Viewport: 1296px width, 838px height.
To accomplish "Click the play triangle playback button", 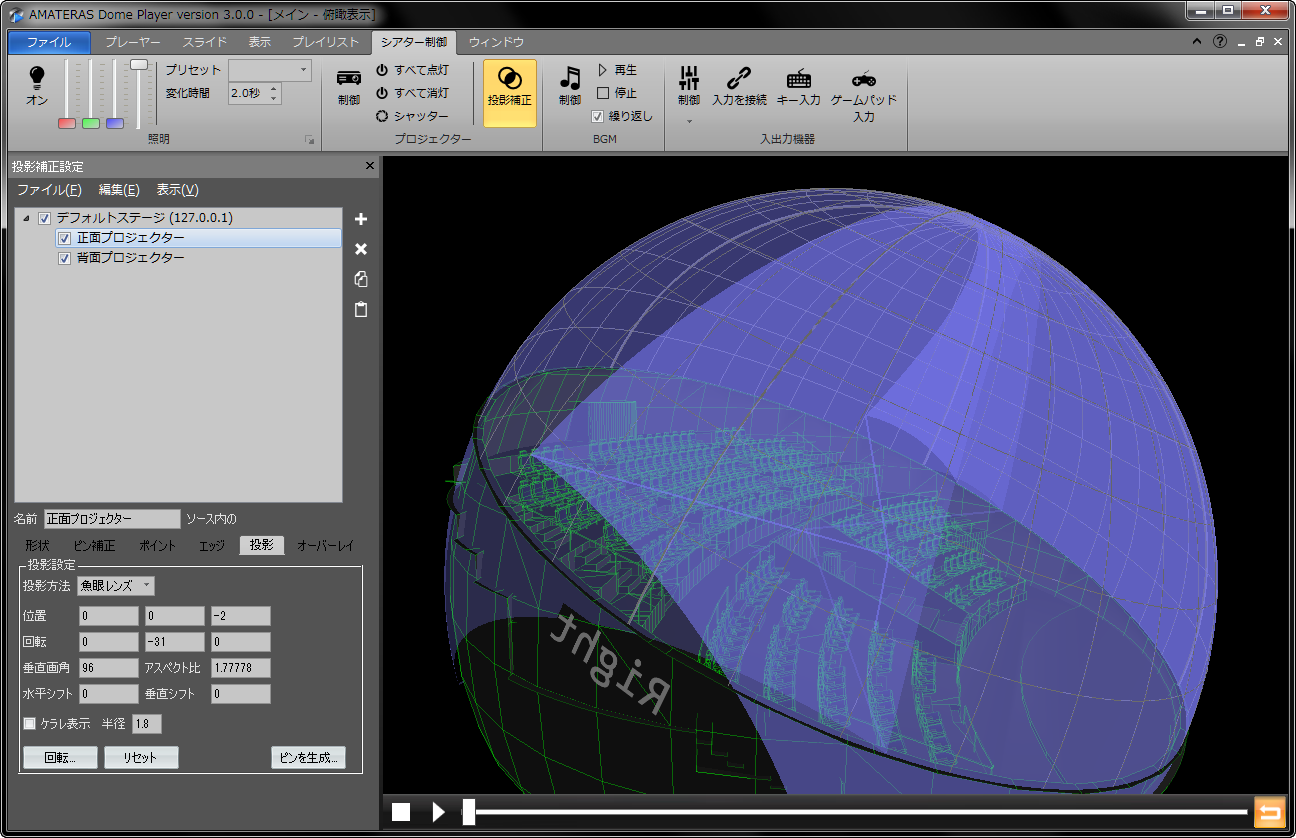I will [x=438, y=812].
